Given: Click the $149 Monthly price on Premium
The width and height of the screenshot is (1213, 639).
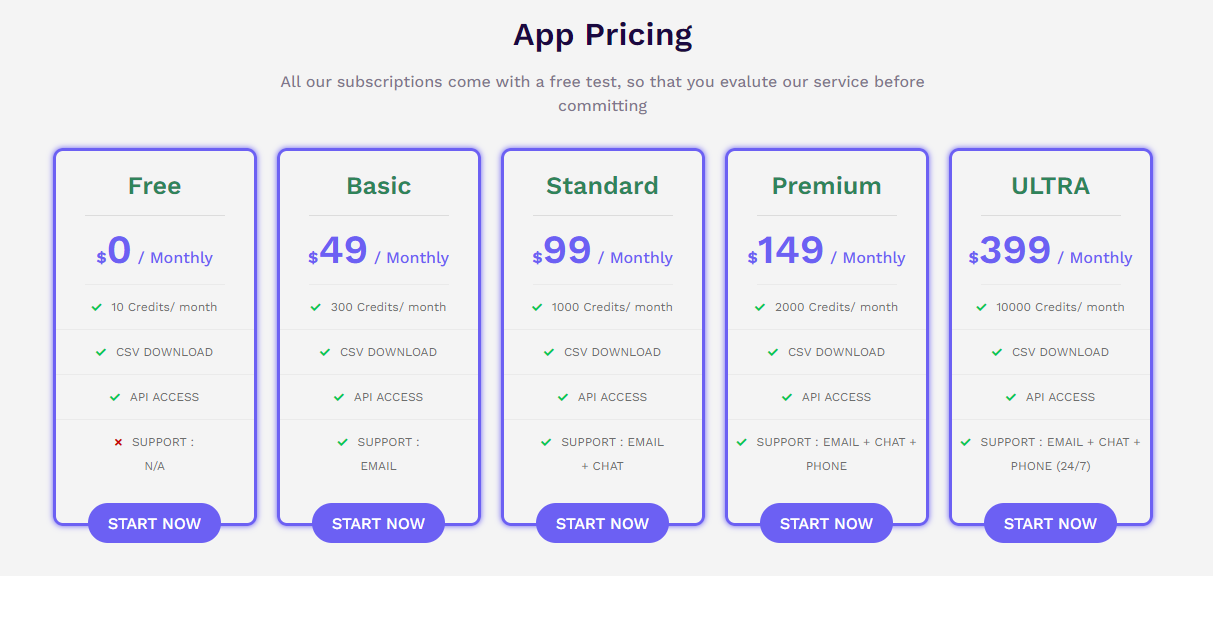Looking at the screenshot, I should click(826, 252).
